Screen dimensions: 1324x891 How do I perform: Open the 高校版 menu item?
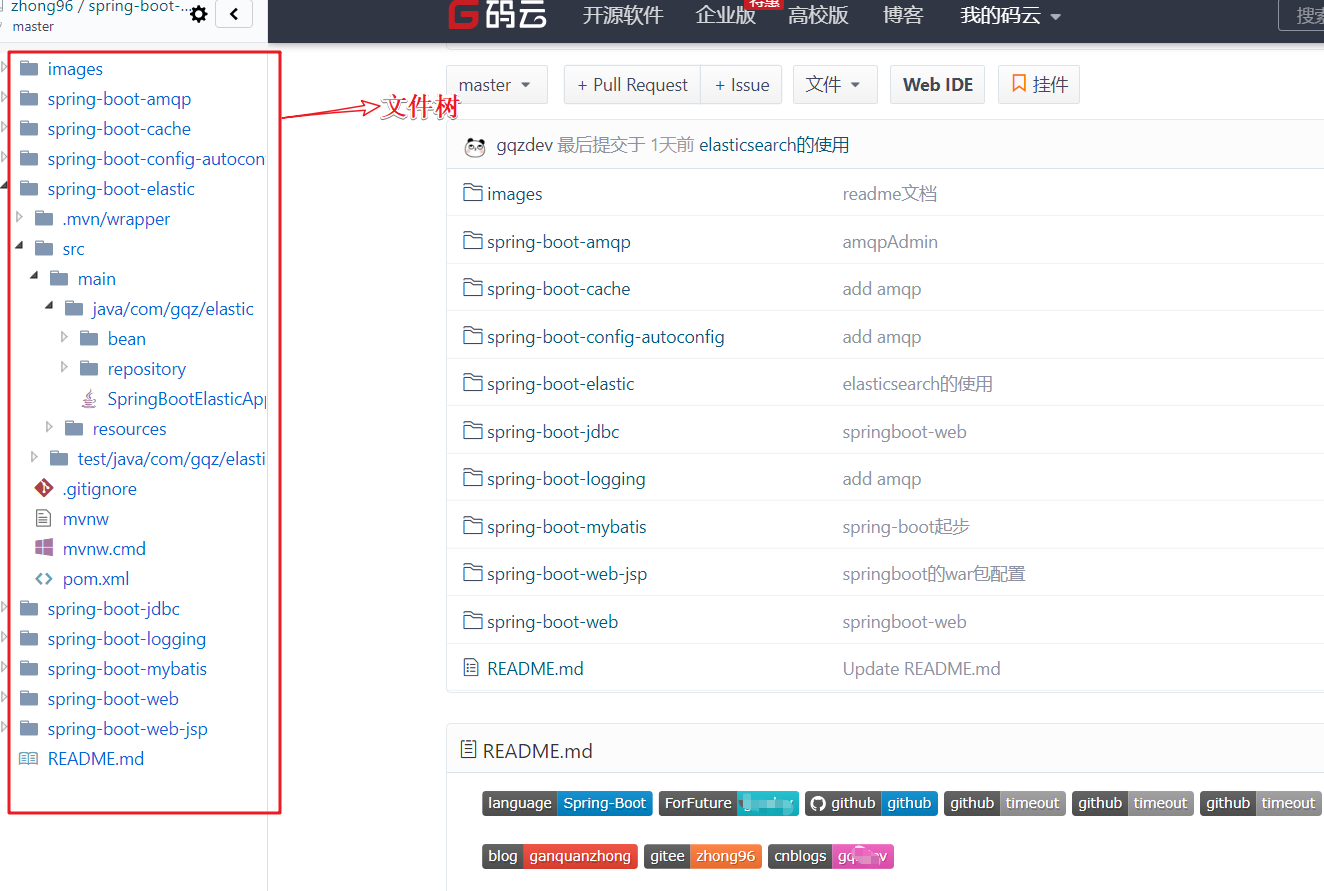tap(818, 15)
